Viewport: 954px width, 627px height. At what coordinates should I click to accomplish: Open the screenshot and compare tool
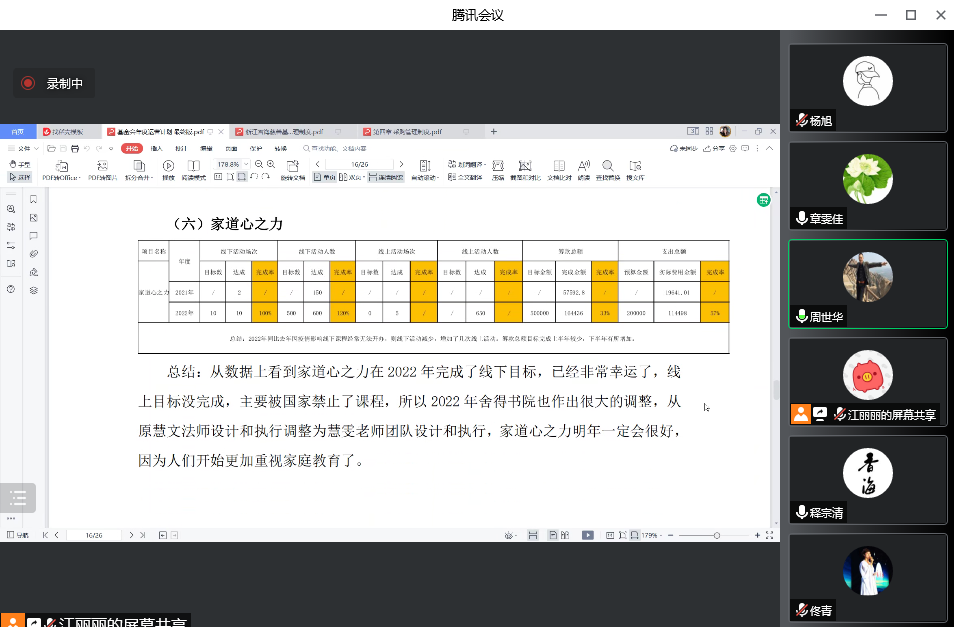coord(525,170)
